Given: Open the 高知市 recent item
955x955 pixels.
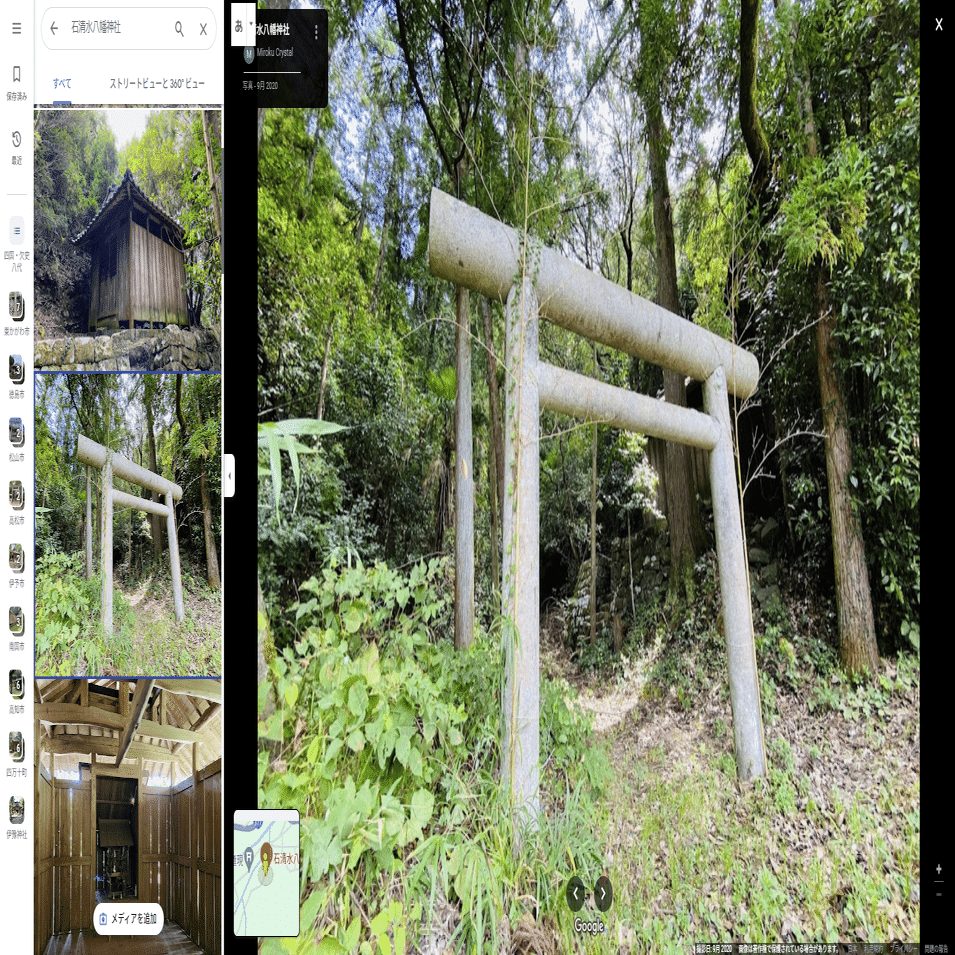Looking at the screenshot, I should coord(16,691).
